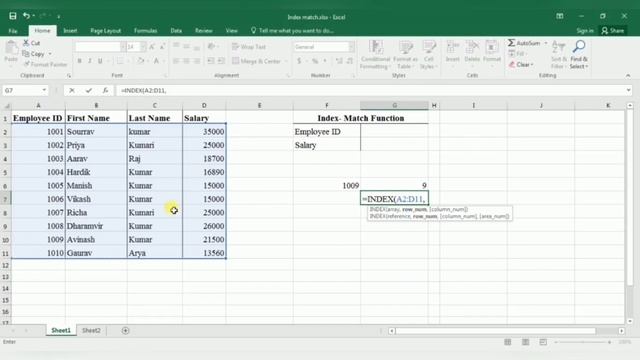Click salary cell '35000'
The height and width of the screenshot is (360, 640).
pyautogui.click(x=204, y=132)
